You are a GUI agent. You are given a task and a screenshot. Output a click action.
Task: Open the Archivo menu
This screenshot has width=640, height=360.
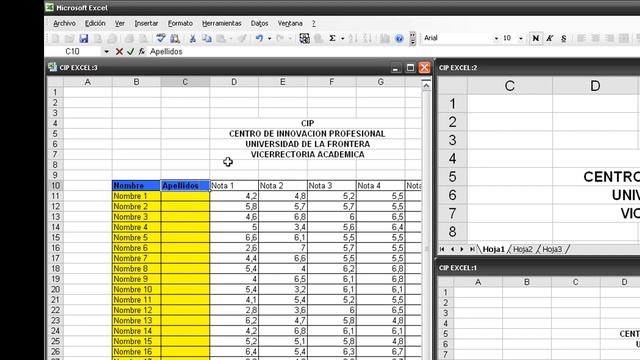coord(64,23)
